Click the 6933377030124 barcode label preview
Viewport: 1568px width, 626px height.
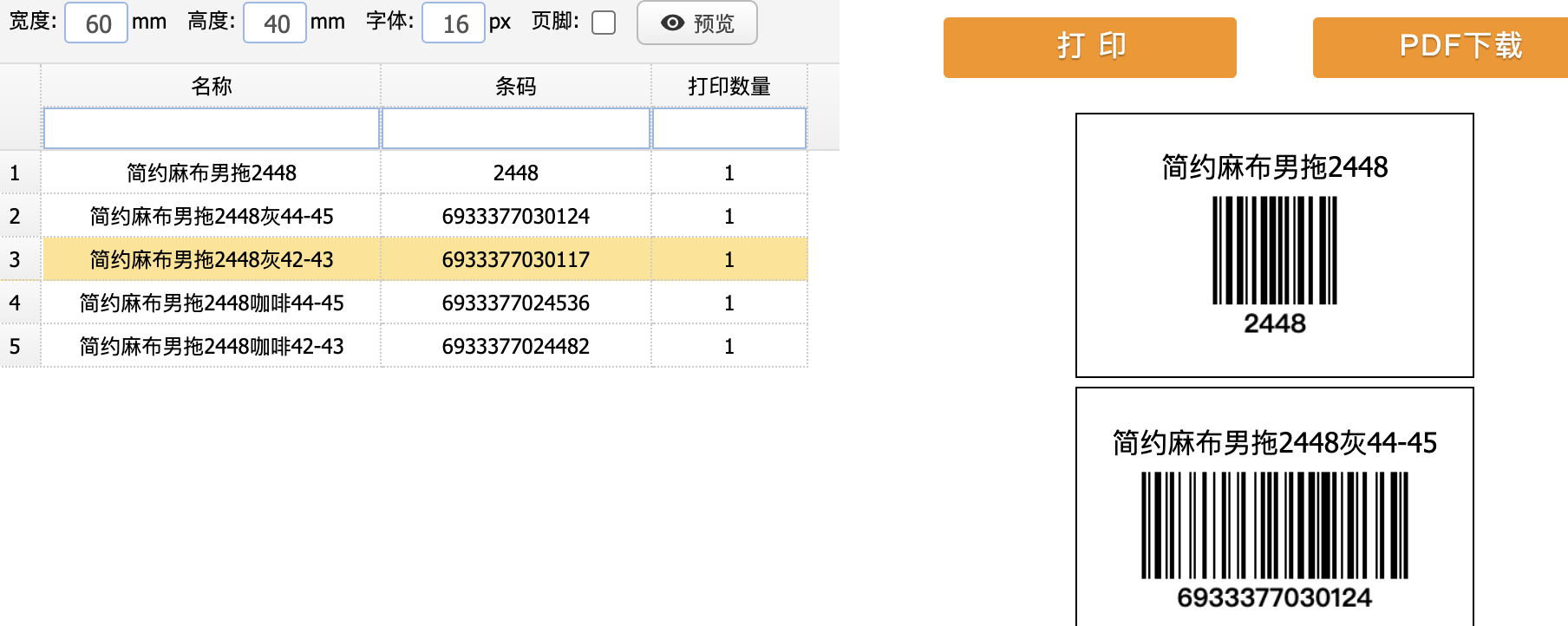click(x=1274, y=520)
